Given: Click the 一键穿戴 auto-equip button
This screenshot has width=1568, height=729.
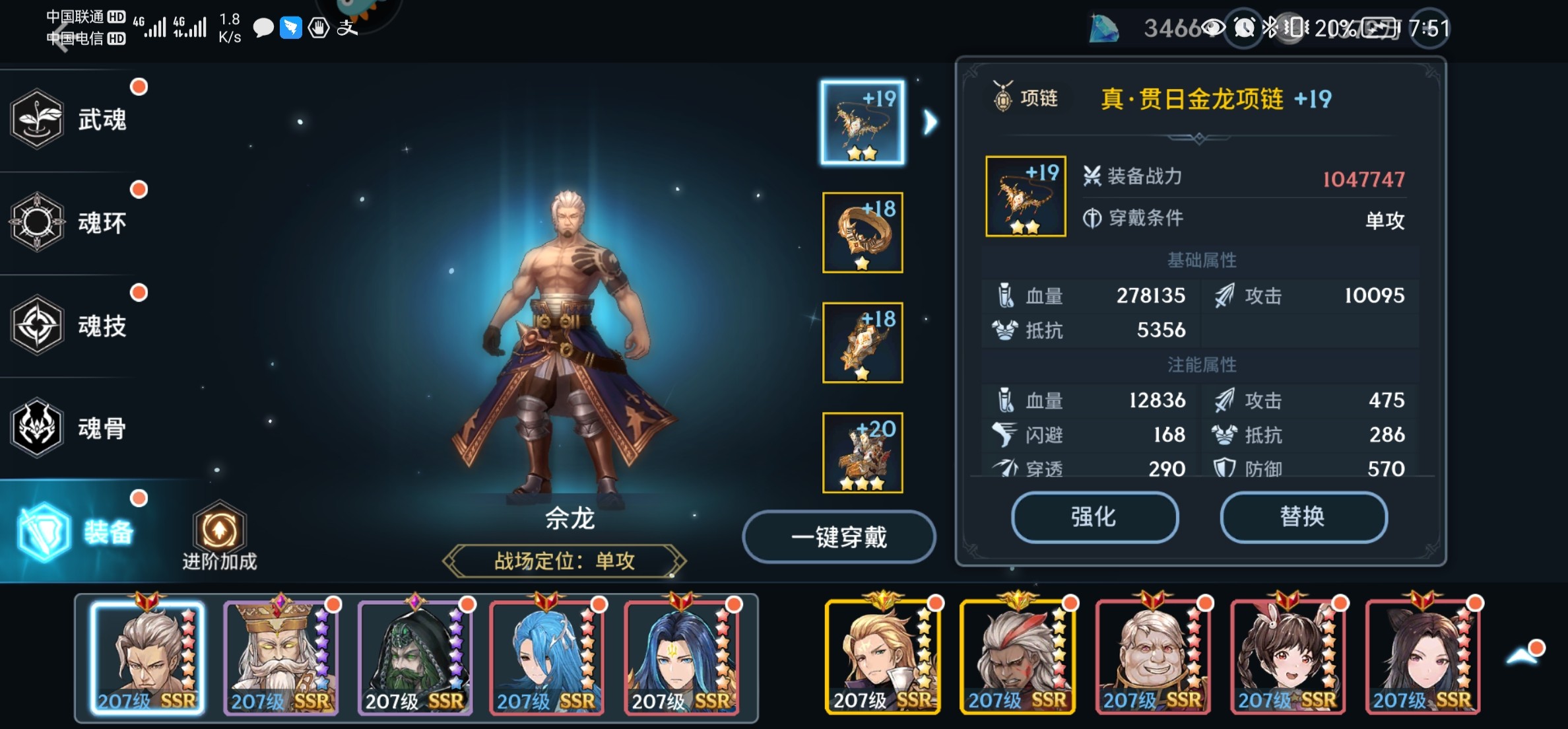Looking at the screenshot, I should click(x=839, y=537).
